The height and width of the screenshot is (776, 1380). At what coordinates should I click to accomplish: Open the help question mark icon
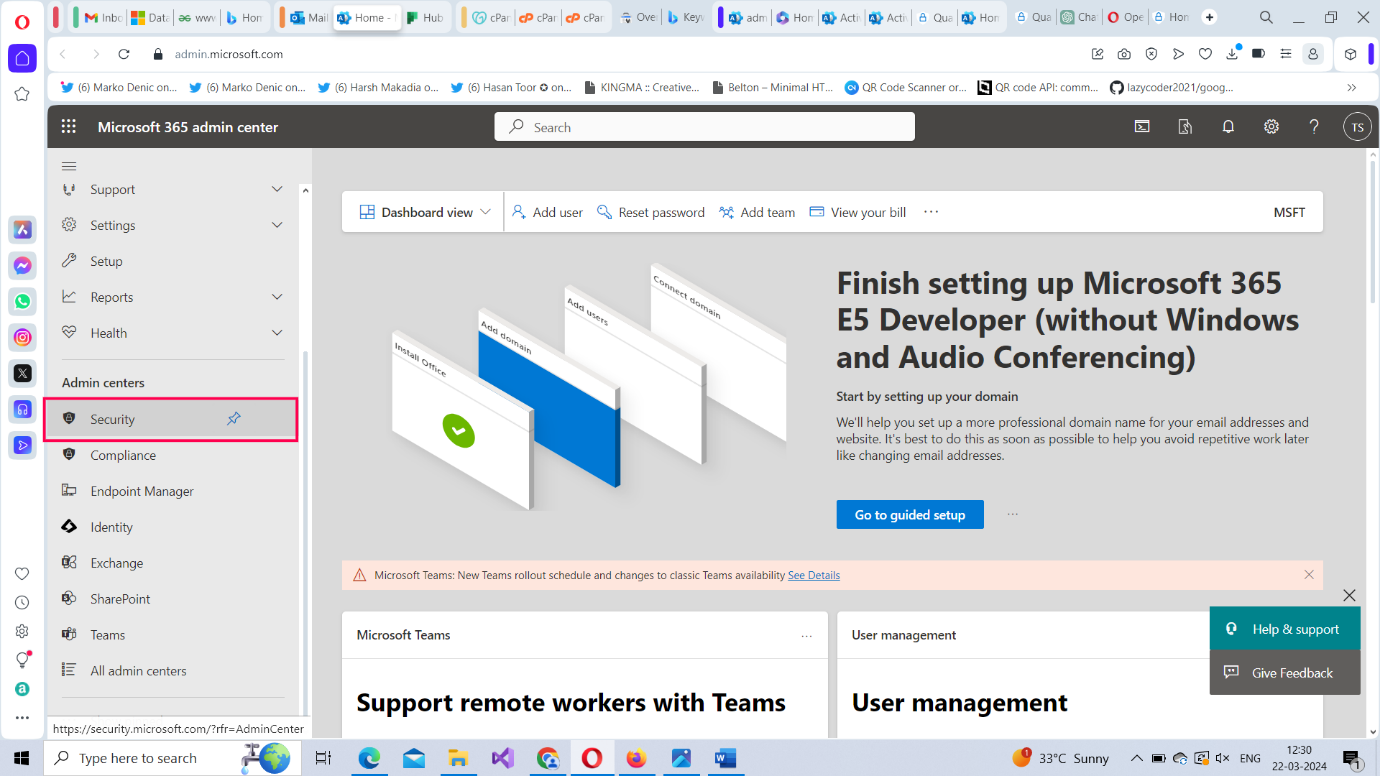click(1314, 127)
